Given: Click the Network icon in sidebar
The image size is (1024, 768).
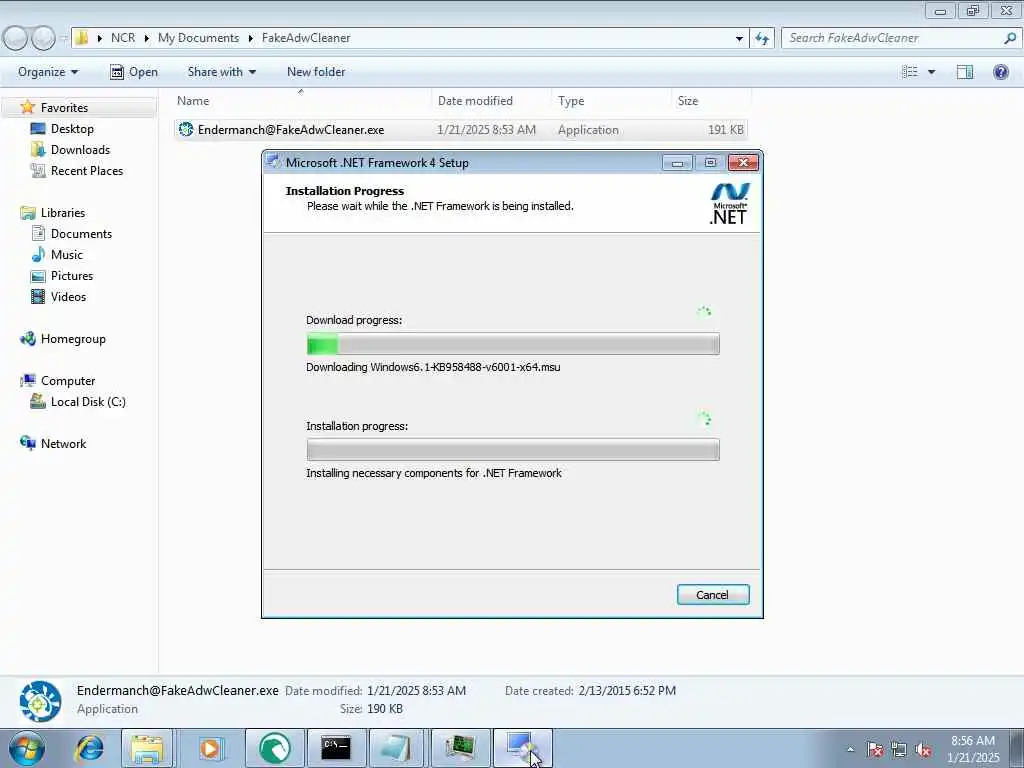Looking at the screenshot, I should 27,443.
